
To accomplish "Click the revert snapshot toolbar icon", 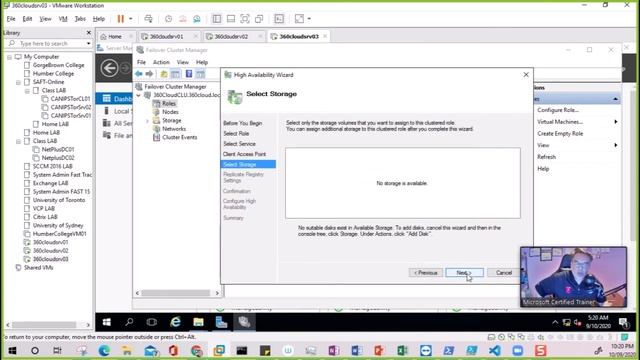I will click(x=182, y=19).
